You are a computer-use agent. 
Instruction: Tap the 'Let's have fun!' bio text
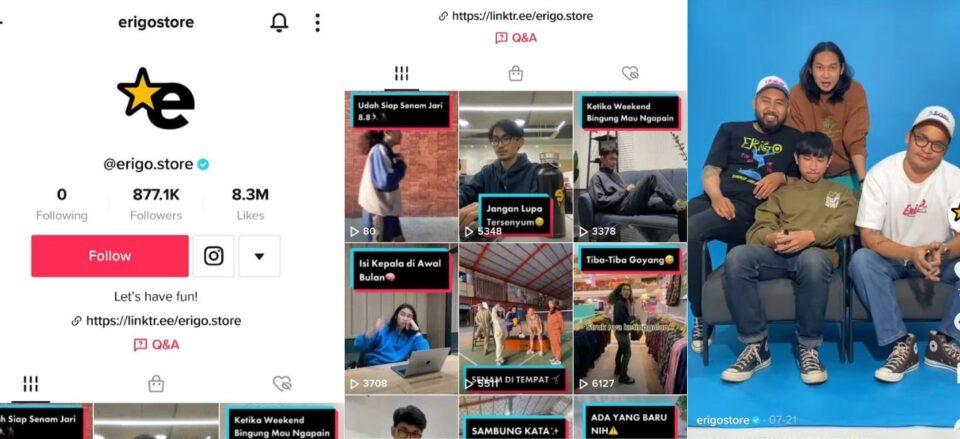point(156,297)
